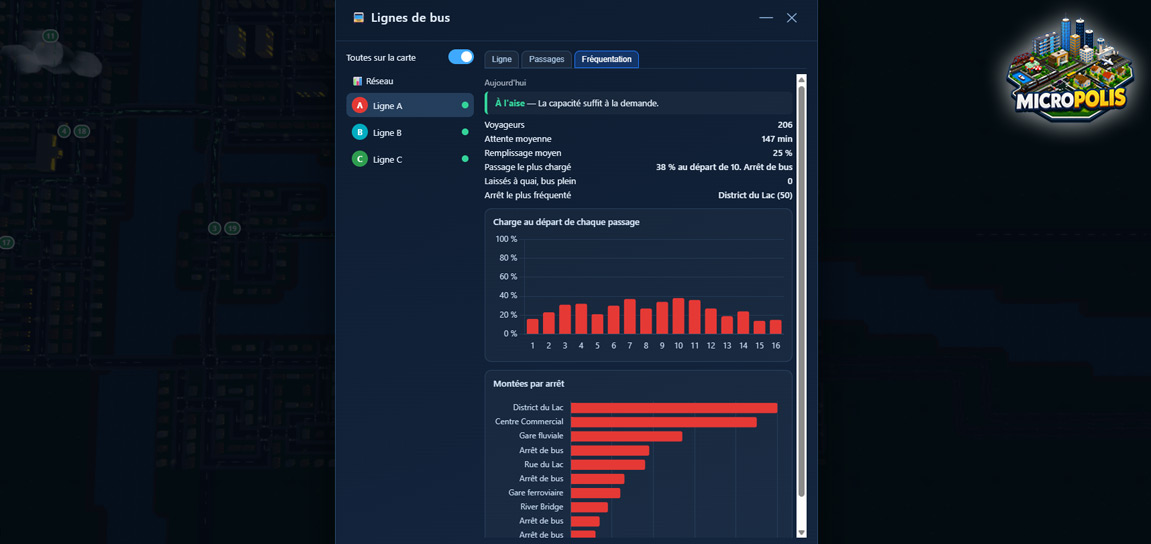Select Réseau in the line list
The width and height of the screenshot is (1151, 544).
click(x=410, y=81)
